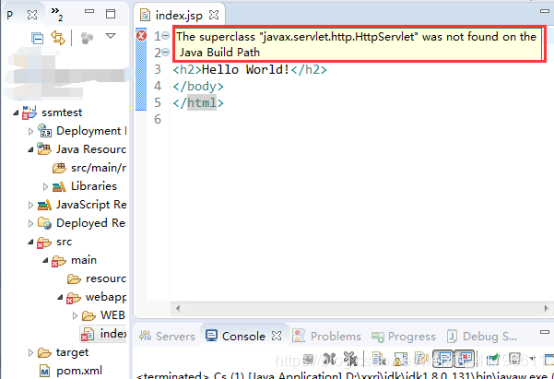Expand the target folder
The image size is (554, 379).
click(30, 353)
